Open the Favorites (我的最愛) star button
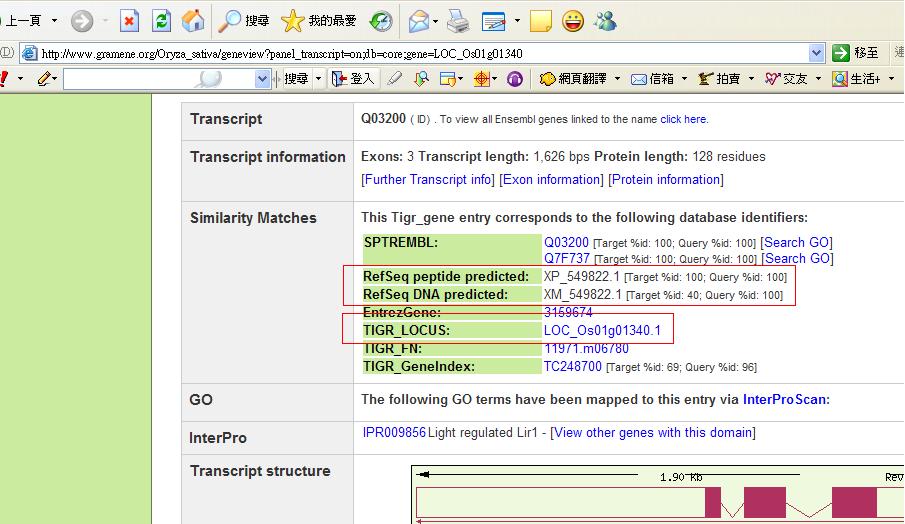This screenshot has width=905, height=524. [319, 20]
